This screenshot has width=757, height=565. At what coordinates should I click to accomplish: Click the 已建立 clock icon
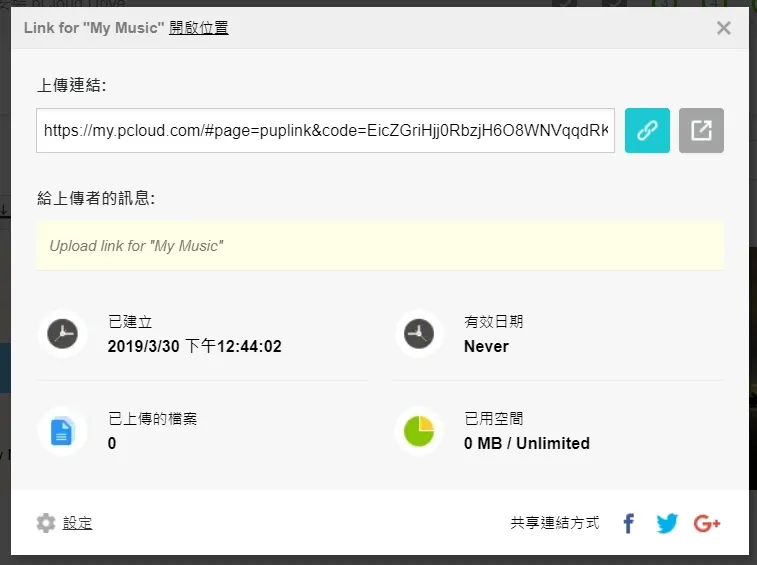[62, 334]
